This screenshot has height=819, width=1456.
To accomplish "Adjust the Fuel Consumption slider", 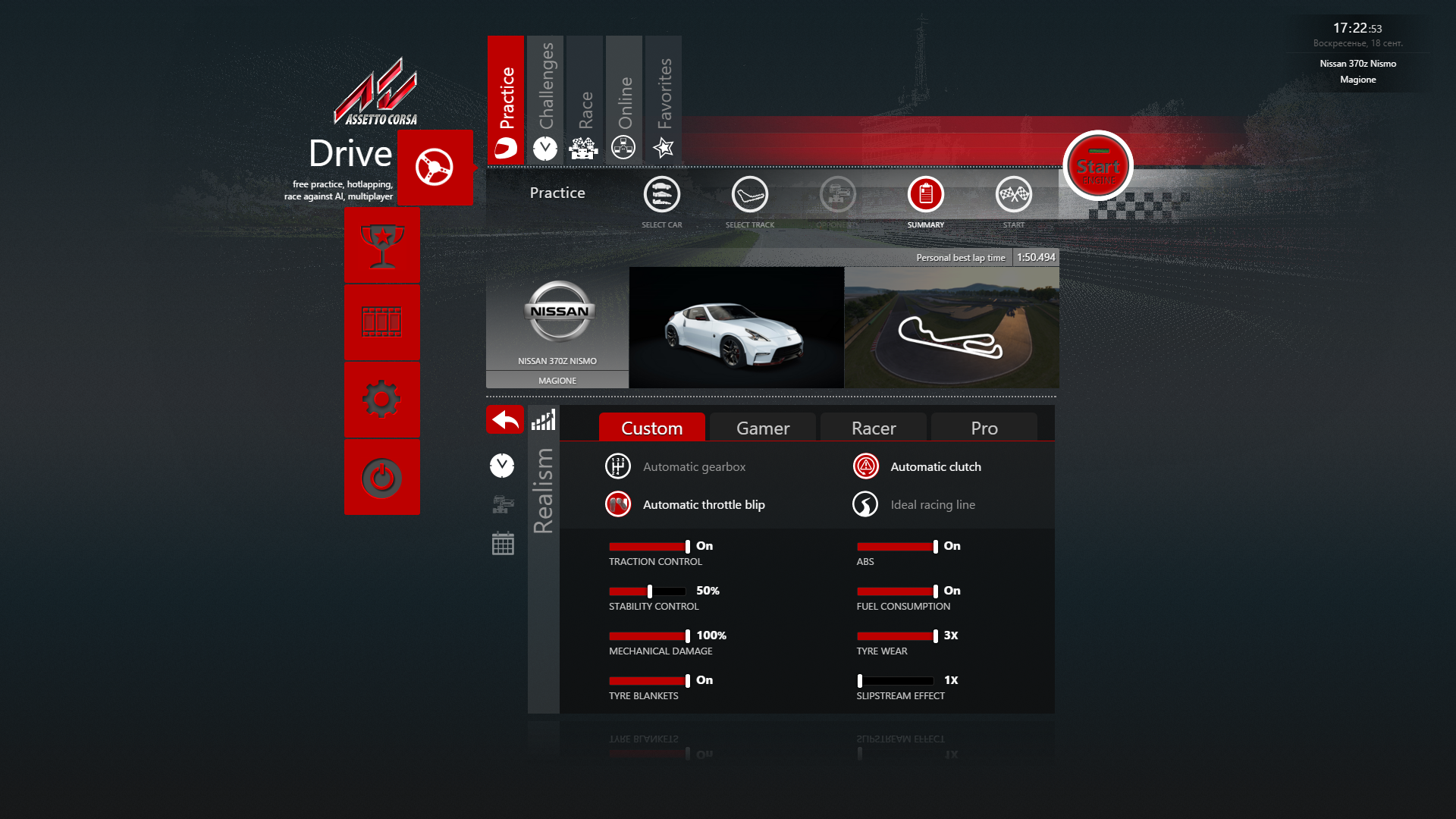I will [x=897, y=591].
